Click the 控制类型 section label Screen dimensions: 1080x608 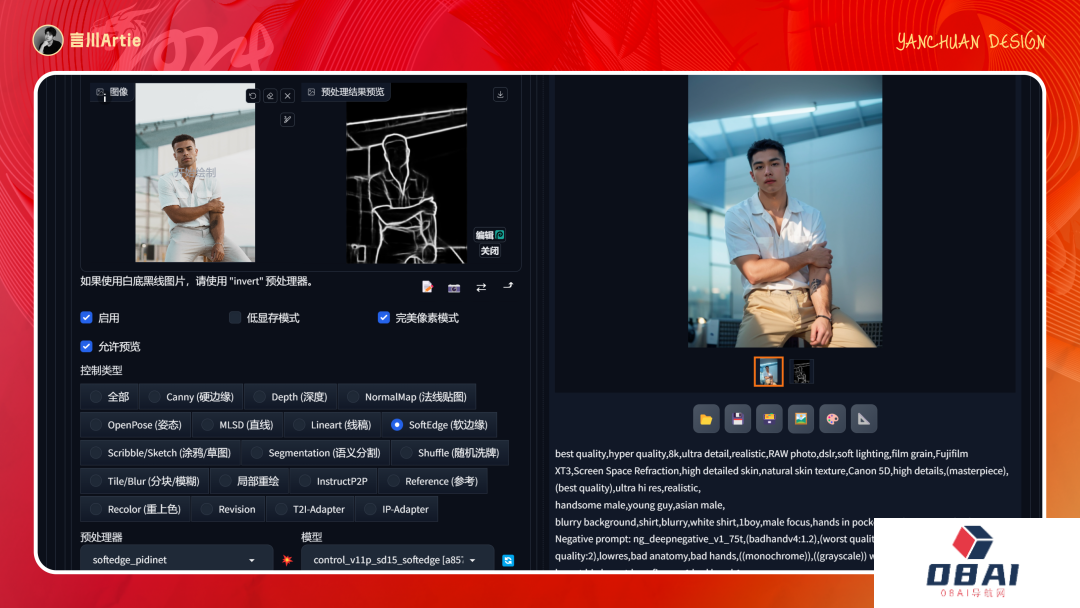[101, 370]
